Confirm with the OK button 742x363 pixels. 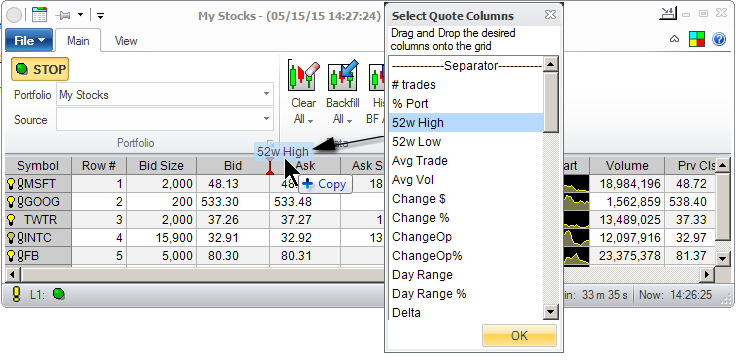(x=519, y=336)
